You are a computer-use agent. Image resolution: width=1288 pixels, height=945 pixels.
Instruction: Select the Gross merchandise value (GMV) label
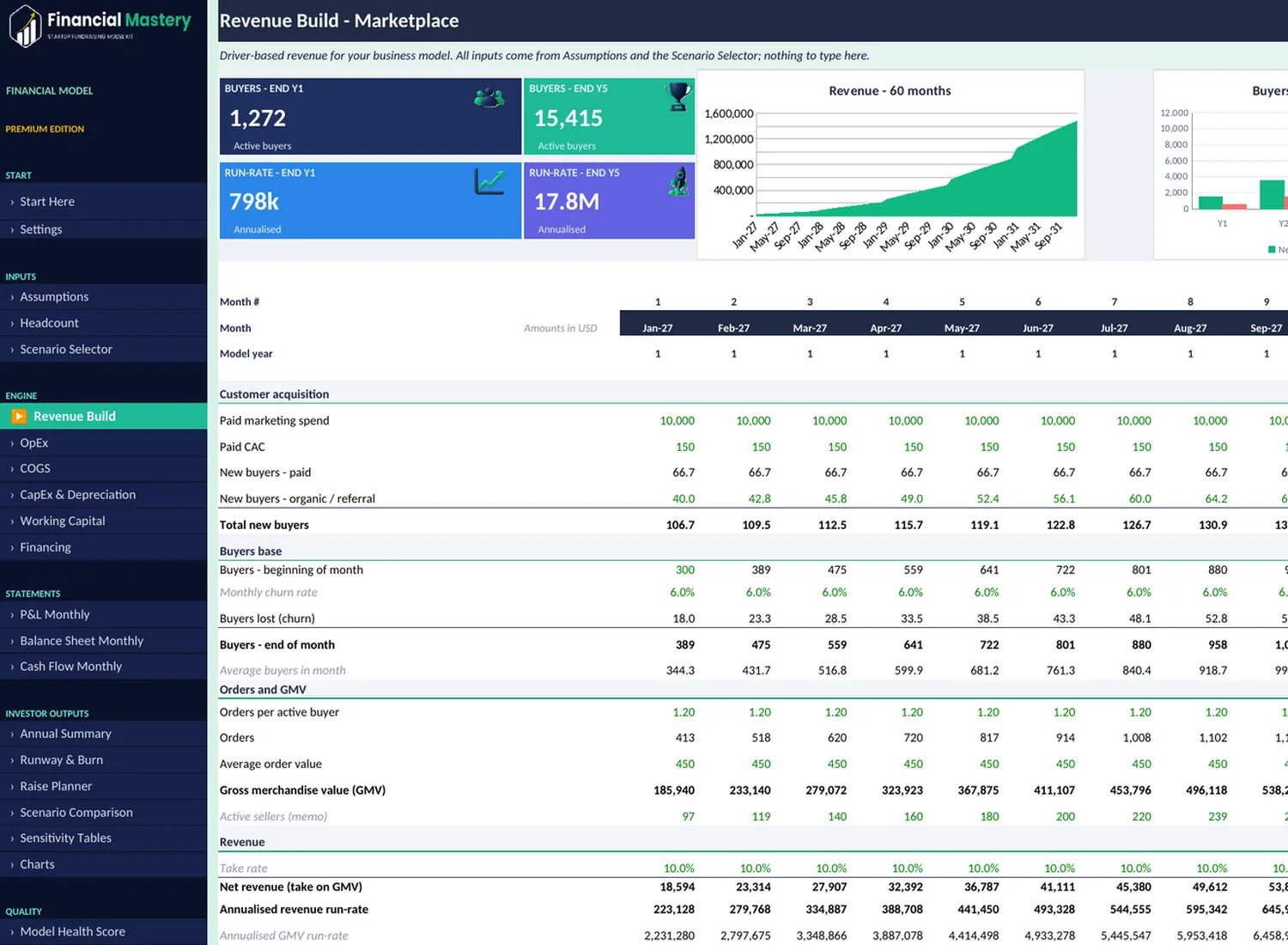tap(302, 790)
